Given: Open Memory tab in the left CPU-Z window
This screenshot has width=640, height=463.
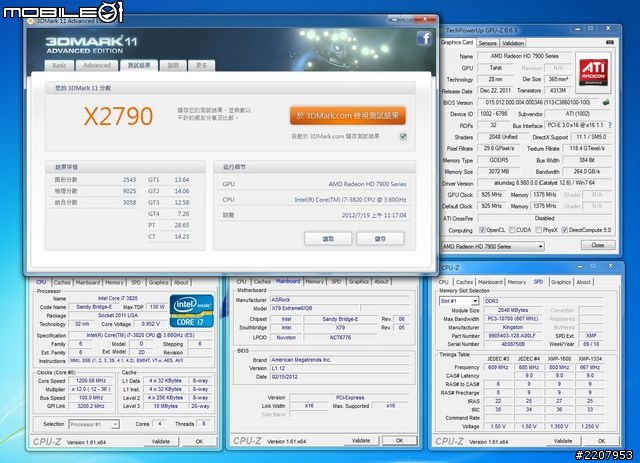Looking at the screenshot, I should click(114, 282).
